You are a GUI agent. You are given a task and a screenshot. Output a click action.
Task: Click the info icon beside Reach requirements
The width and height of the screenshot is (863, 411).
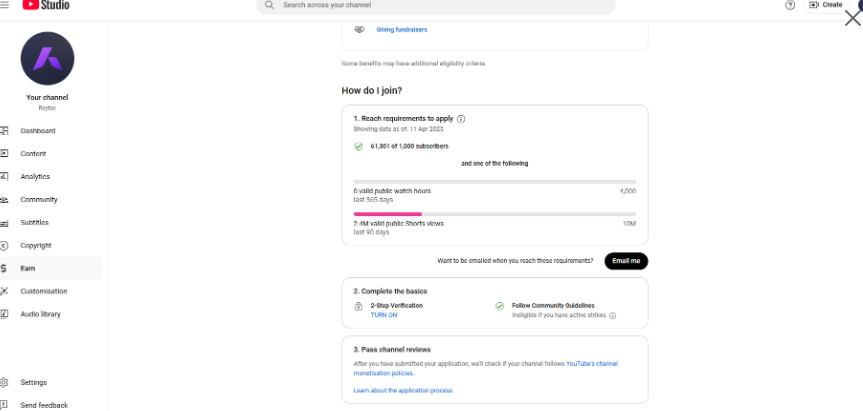click(461, 119)
